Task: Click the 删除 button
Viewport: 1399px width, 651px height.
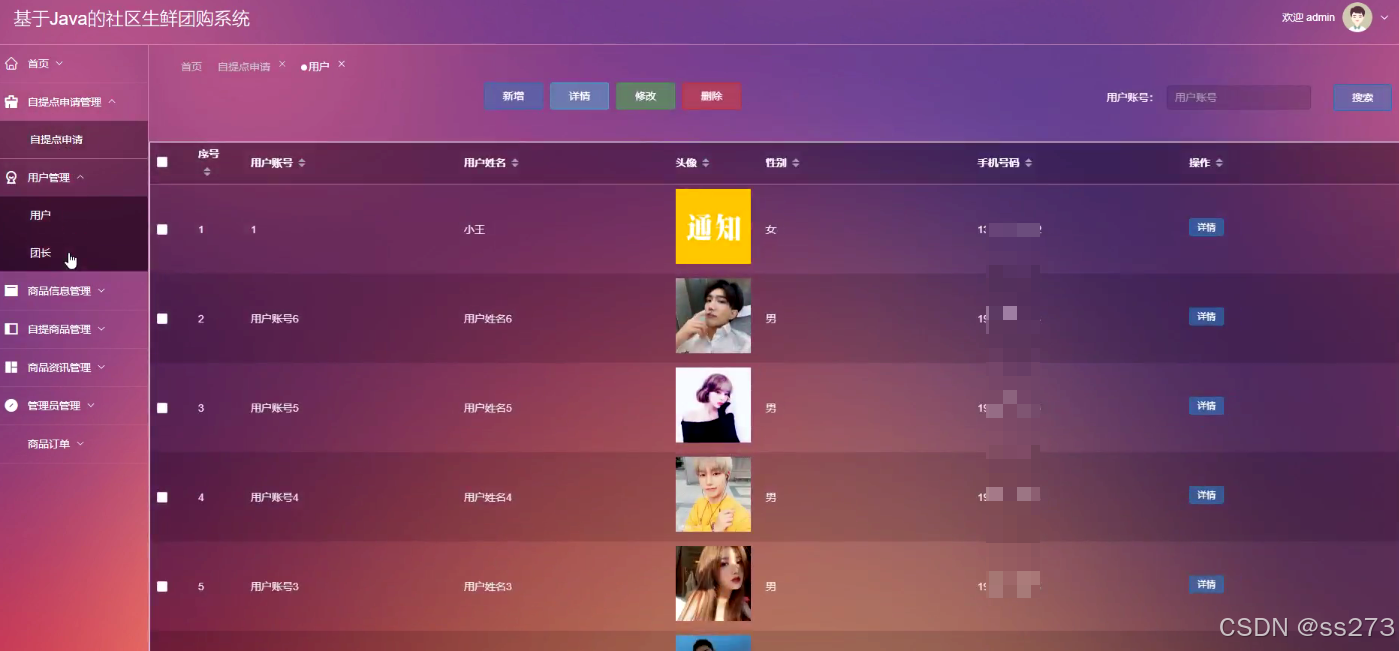Action: pyautogui.click(x=712, y=96)
